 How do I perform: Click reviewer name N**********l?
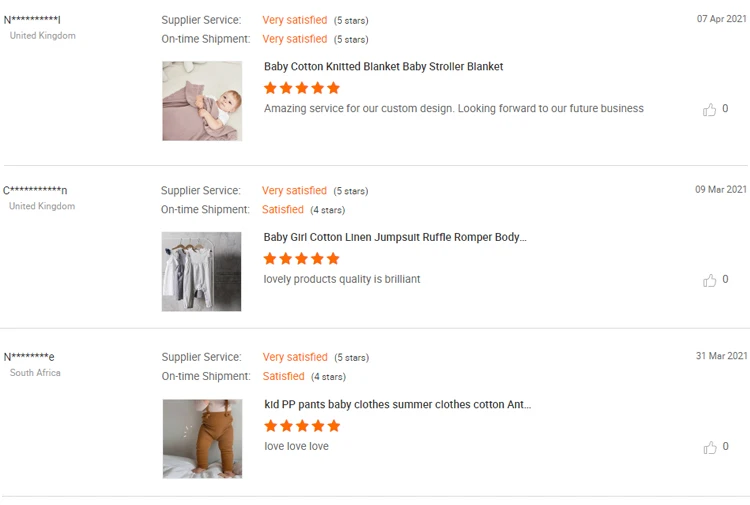(32, 20)
